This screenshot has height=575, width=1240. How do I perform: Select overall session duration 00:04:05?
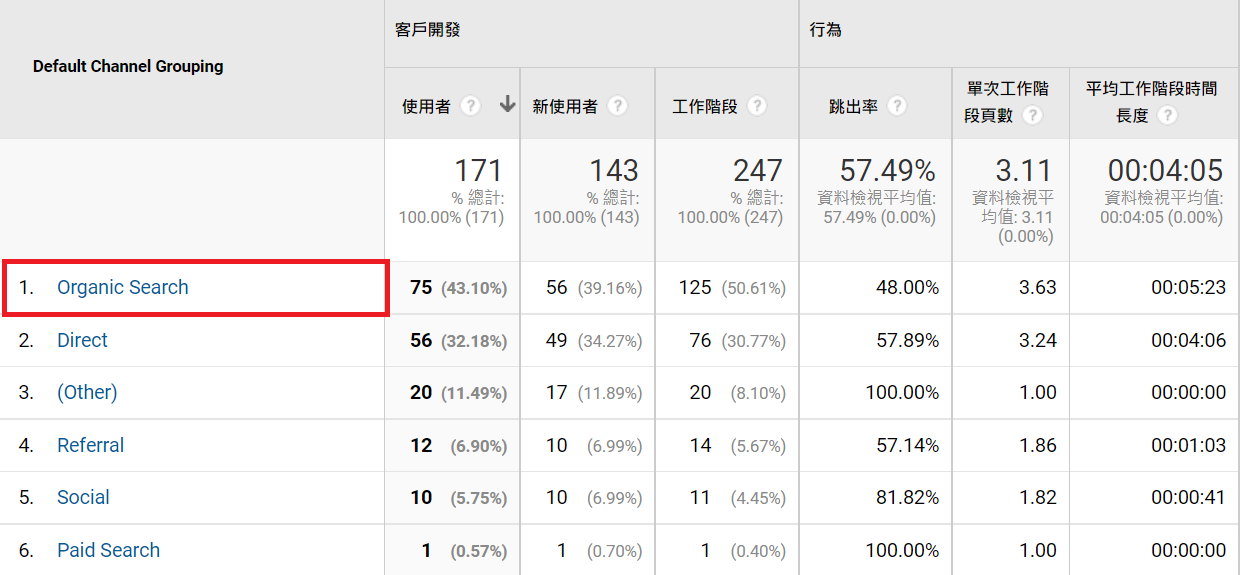click(x=1166, y=171)
